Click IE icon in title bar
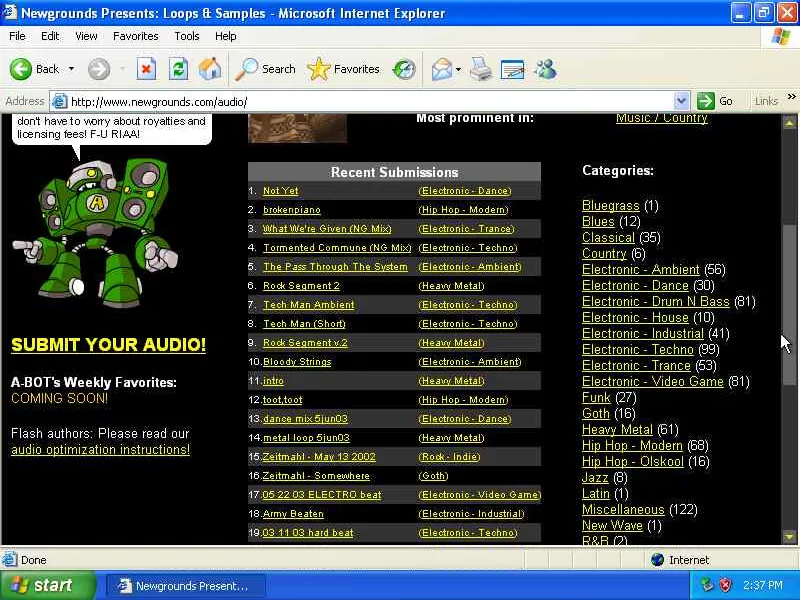 click(x=10, y=12)
